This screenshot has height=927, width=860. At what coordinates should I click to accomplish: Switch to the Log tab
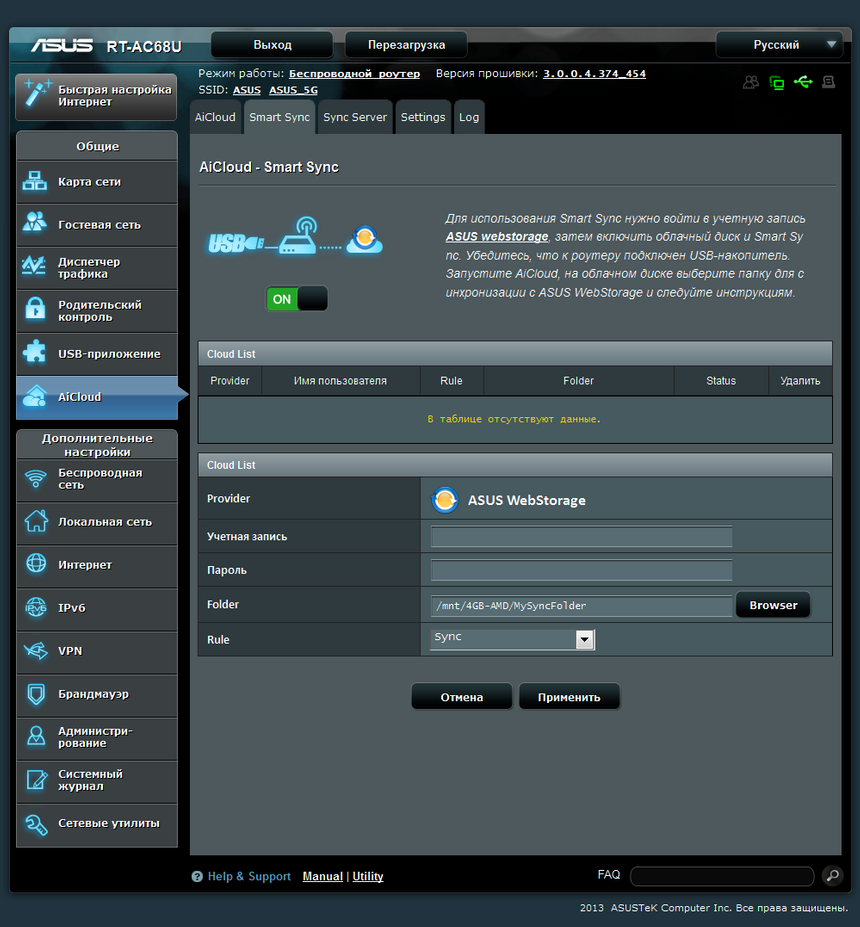(469, 117)
